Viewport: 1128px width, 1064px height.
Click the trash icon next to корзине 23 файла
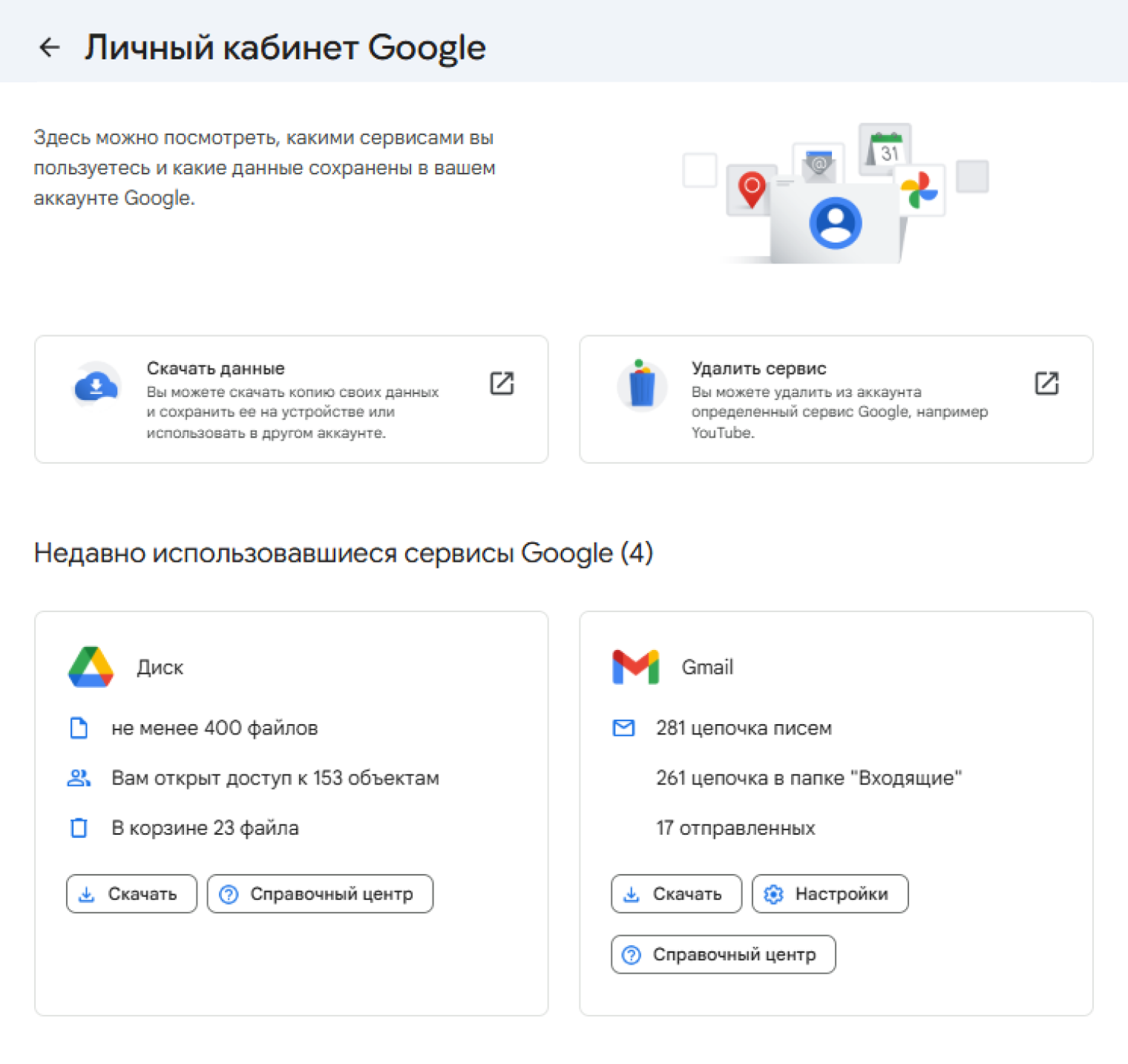[79, 829]
